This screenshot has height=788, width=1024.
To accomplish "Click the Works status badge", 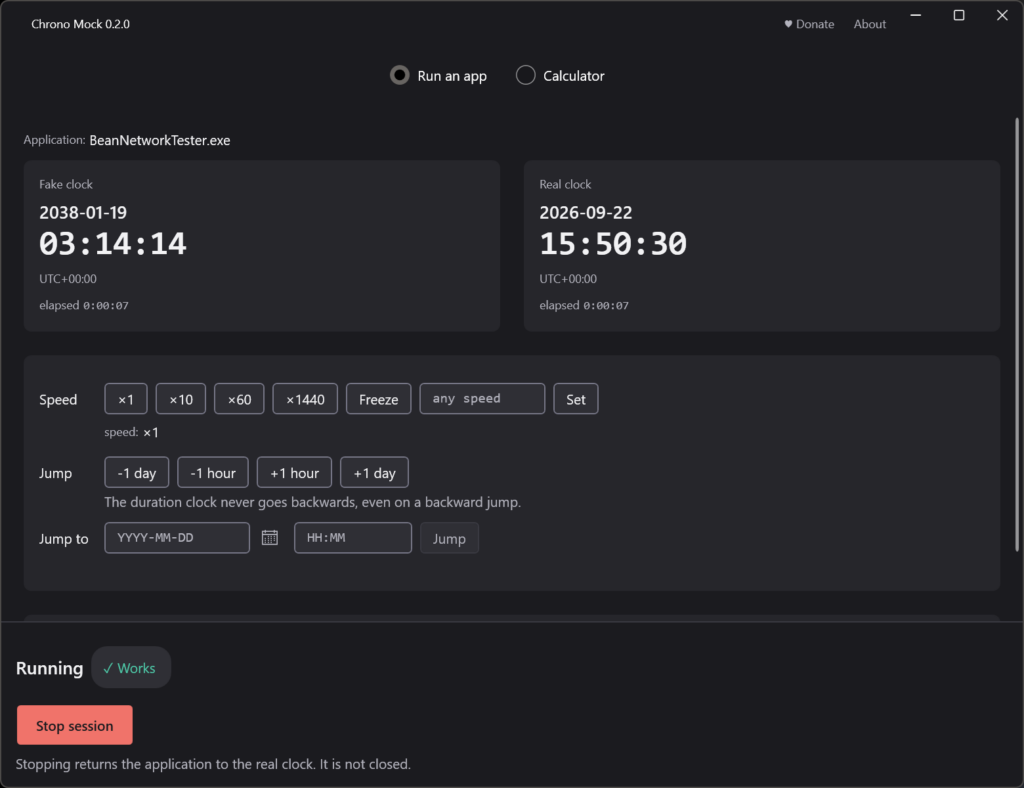I will click(131, 668).
